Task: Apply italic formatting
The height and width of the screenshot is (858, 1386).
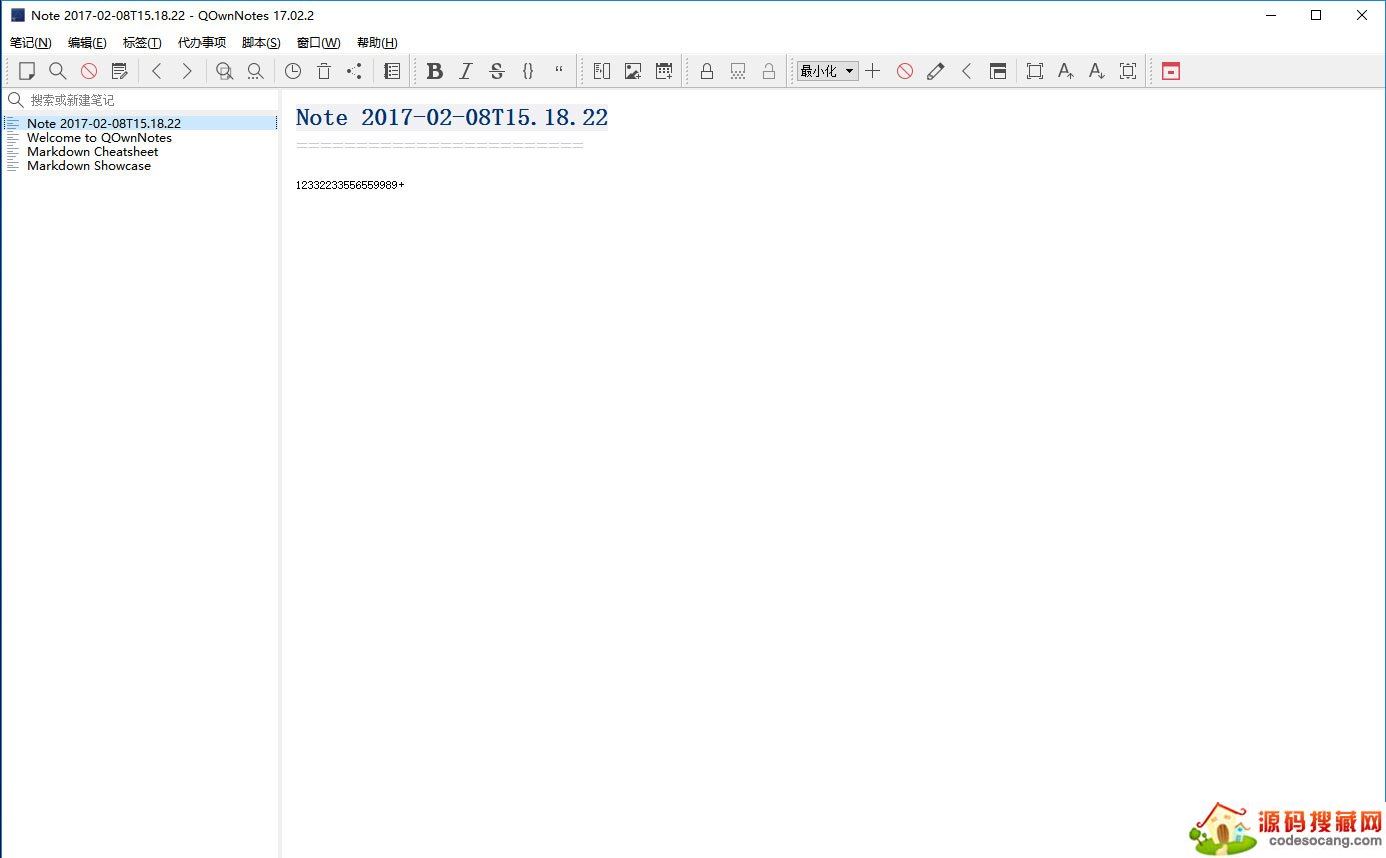Action: pos(465,71)
